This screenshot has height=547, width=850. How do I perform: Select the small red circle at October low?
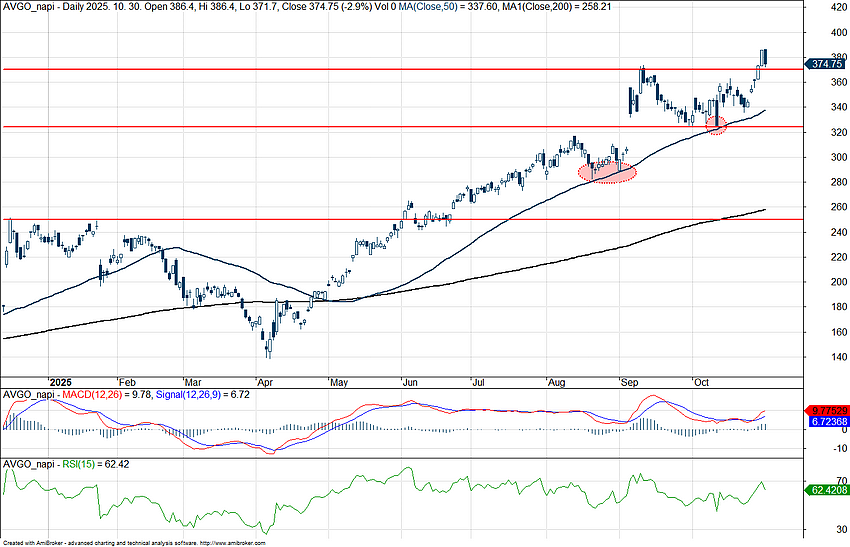point(716,125)
